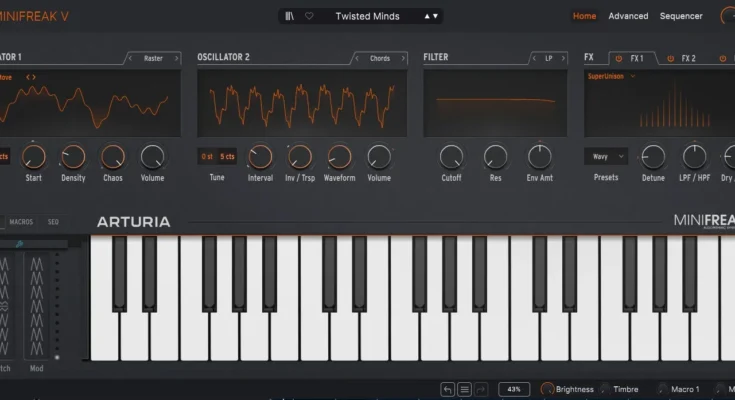This screenshot has height=400, width=735.
Task: Click the Inv / Trsp knob
Action: click(x=300, y=157)
